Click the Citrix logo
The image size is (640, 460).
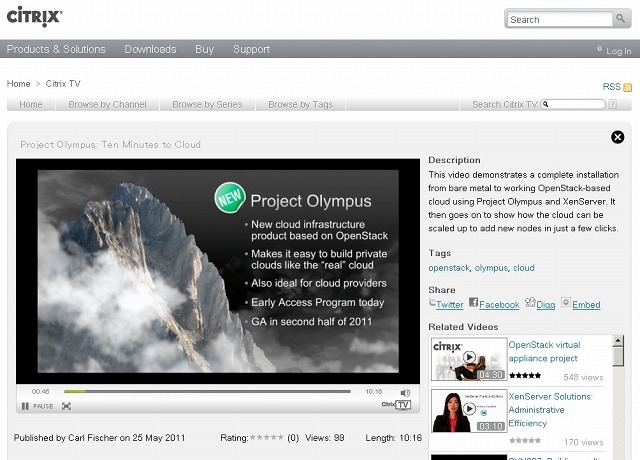[x=34, y=17]
